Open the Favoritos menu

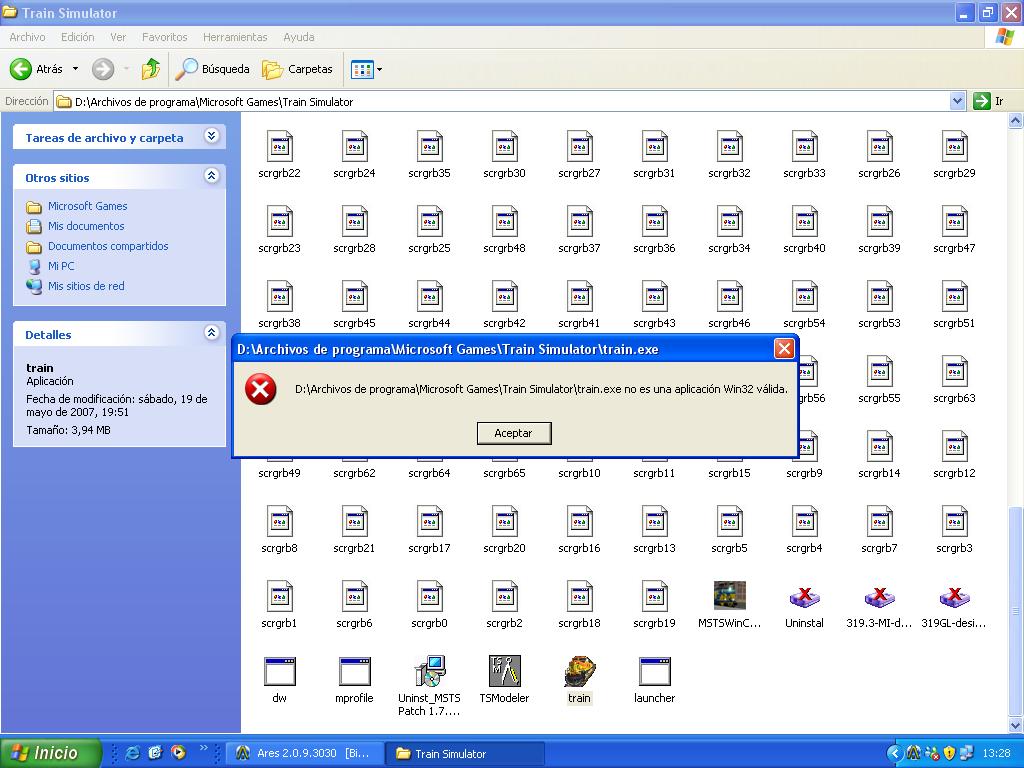(x=164, y=37)
